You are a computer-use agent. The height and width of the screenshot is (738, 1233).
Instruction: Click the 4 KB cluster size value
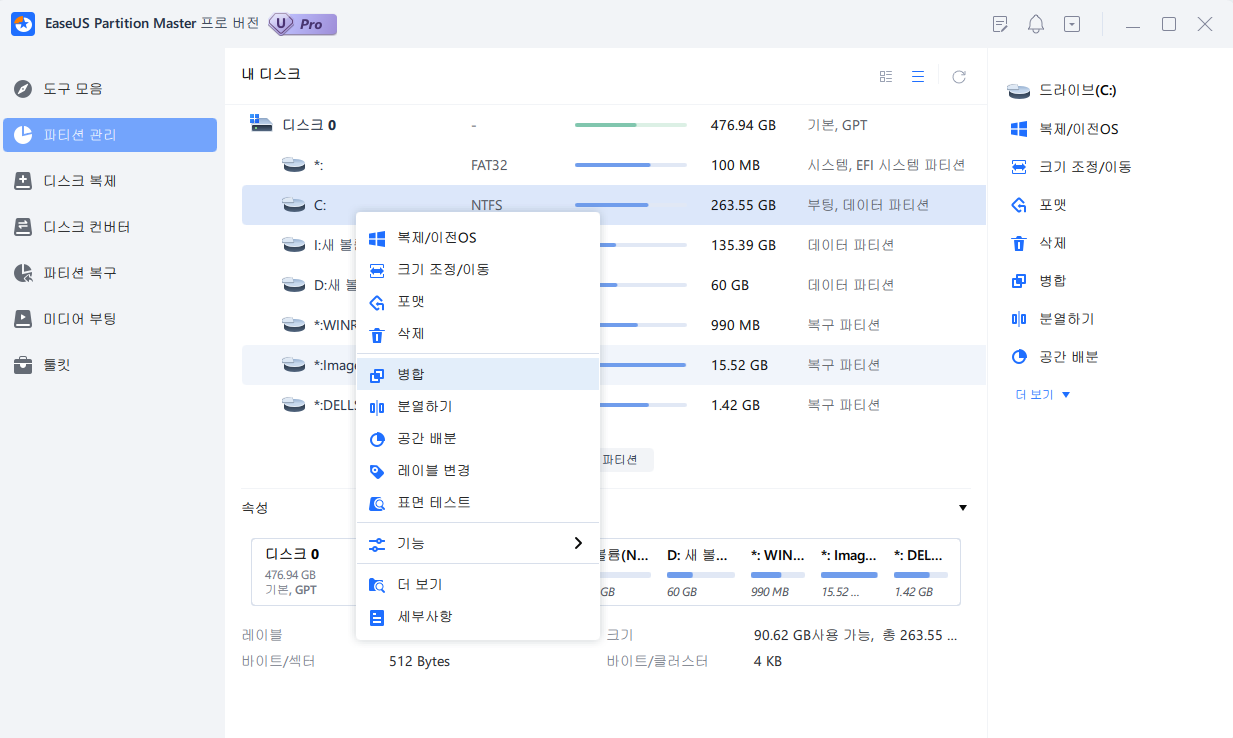click(768, 661)
